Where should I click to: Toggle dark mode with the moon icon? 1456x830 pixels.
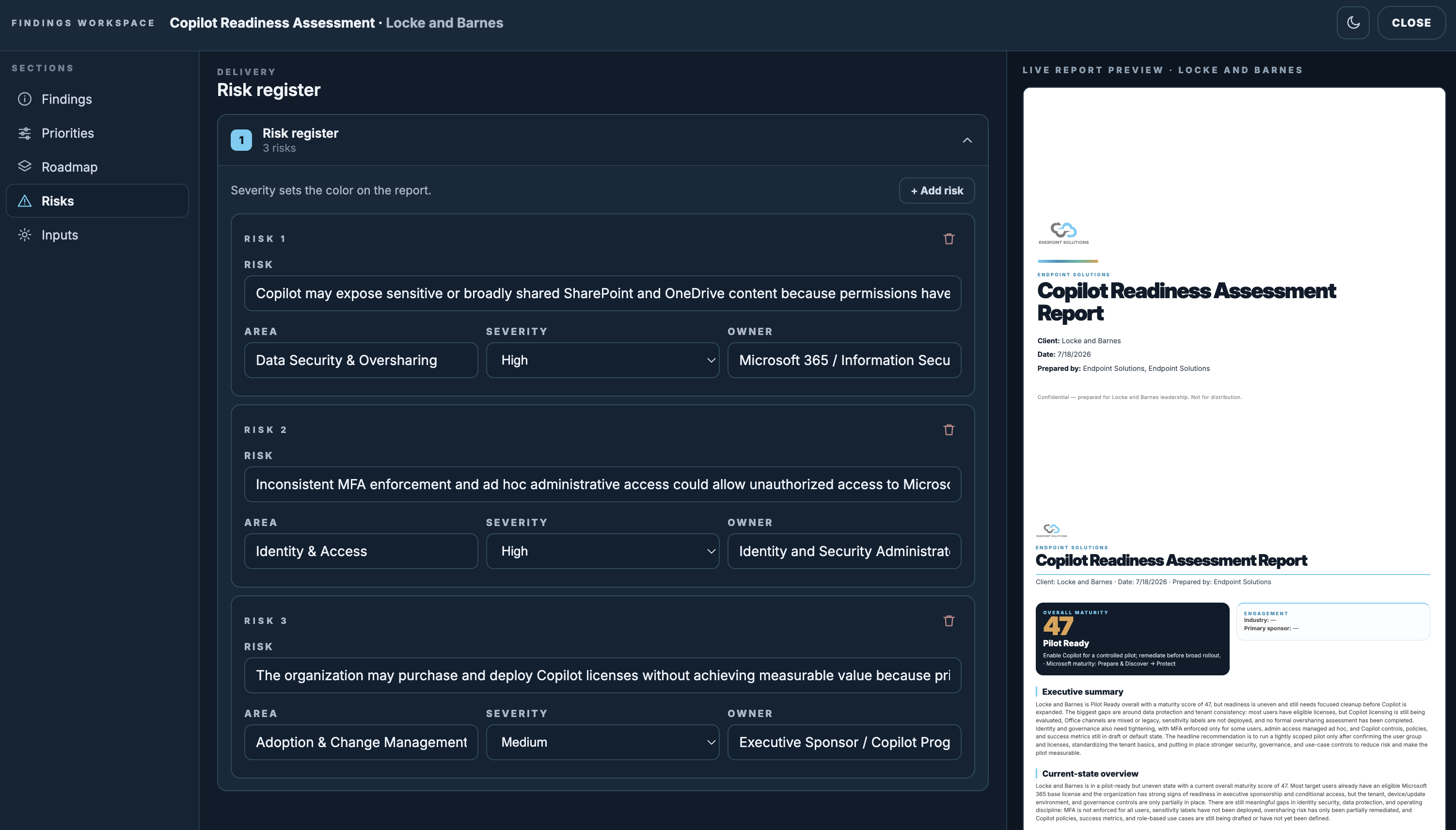point(1353,23)
